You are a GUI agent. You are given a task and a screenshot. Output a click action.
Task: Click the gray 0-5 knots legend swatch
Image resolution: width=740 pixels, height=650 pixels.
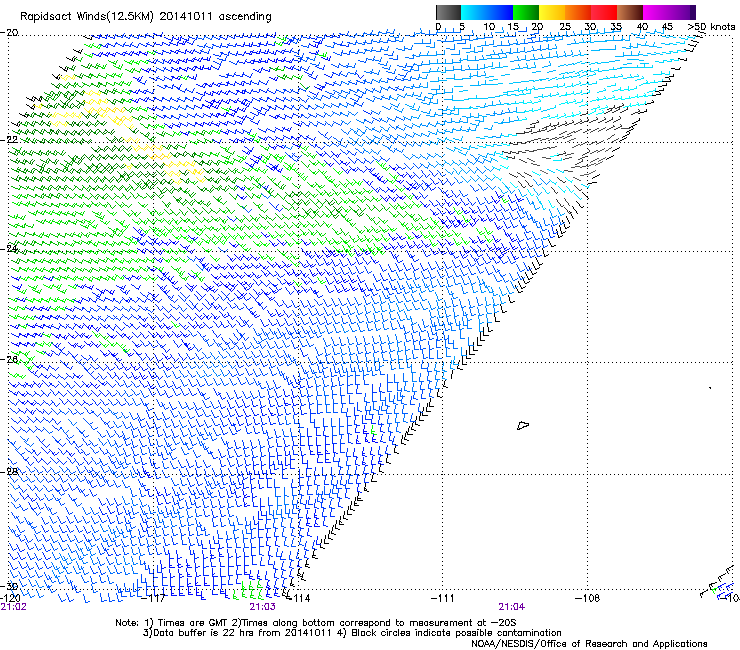coord(448,12)
